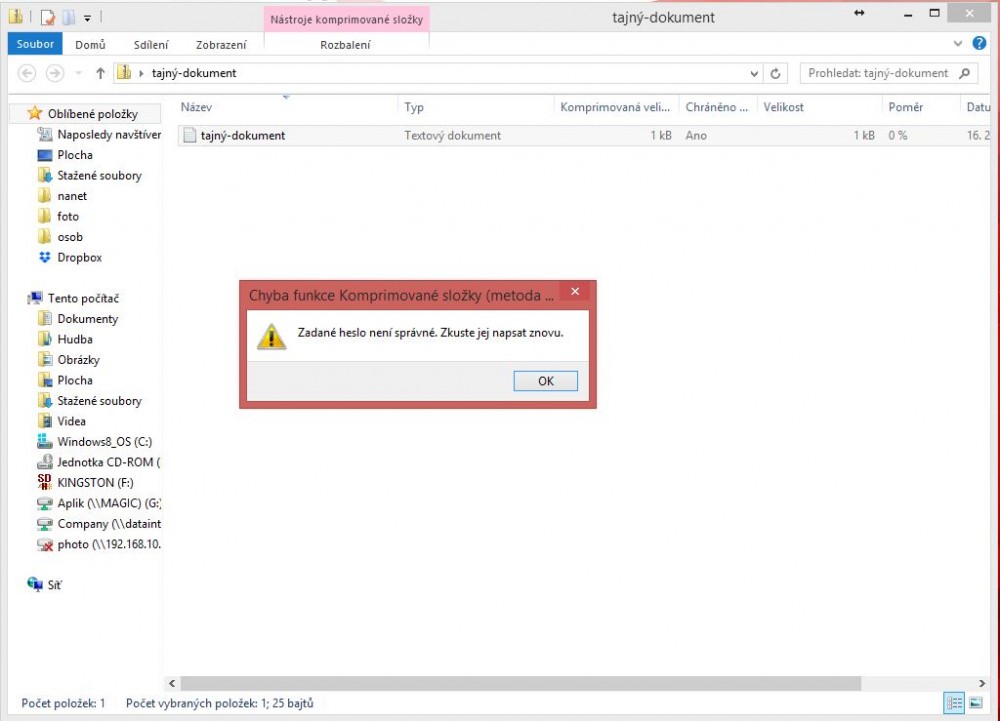
Task: Expand the ribbon with the chevron
Action: tap(958, 44)
